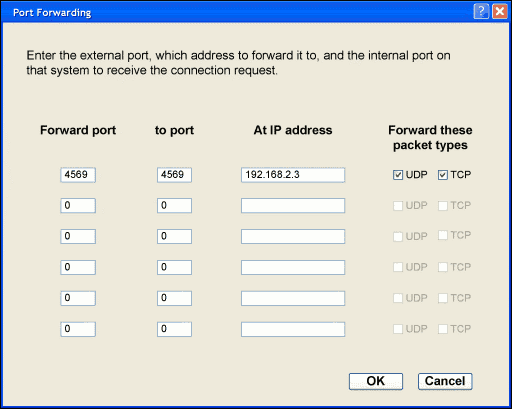Uncheck UDP for the 4569 port rule
Screen dimensions: 512x409
click(398, 175)
